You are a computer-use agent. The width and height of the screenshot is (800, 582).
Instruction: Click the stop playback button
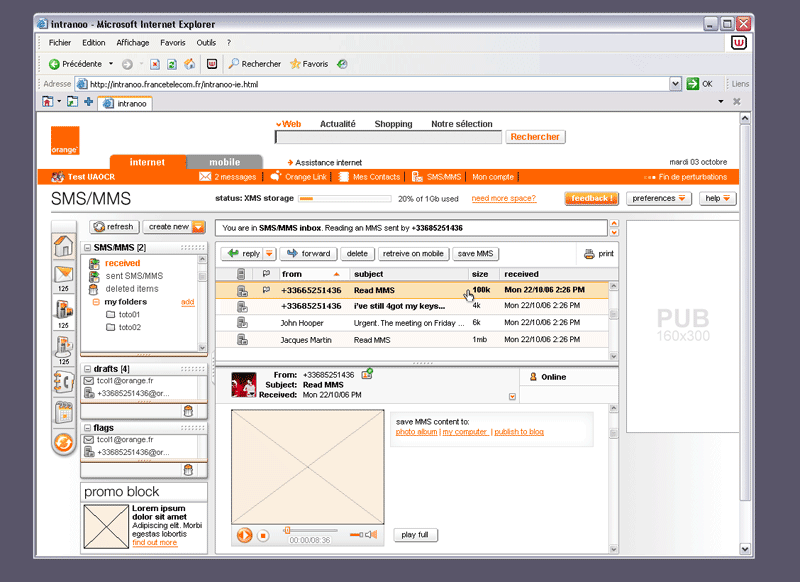(x=263, y=536)
